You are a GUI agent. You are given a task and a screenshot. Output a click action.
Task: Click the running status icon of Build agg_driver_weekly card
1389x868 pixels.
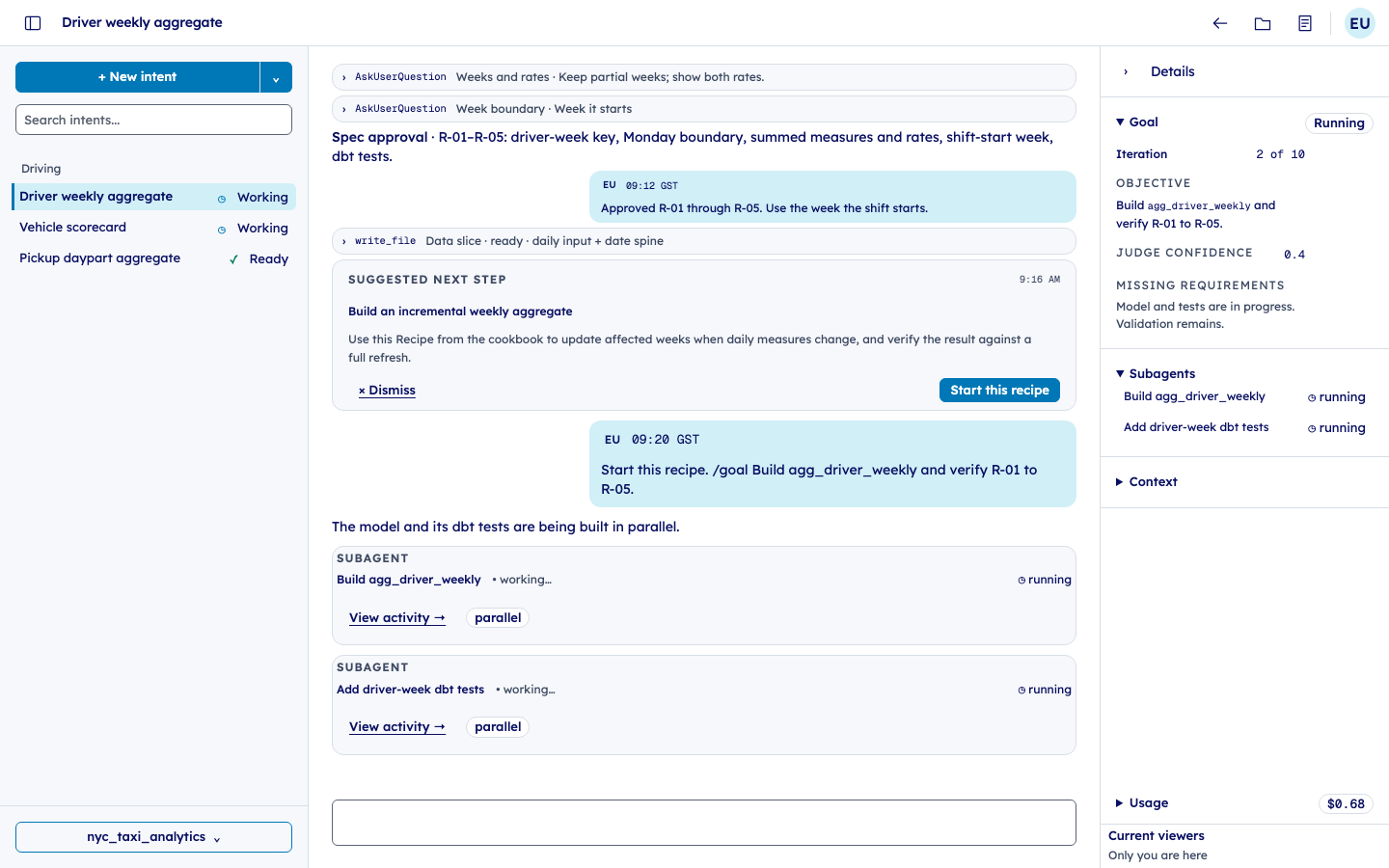point(1021,581)
